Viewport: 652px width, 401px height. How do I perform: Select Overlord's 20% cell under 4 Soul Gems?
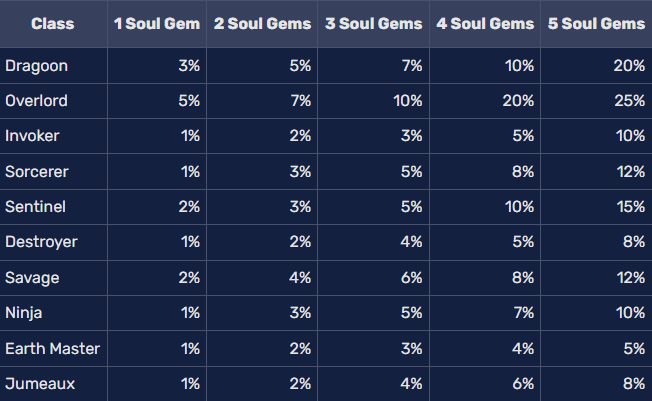520,101
